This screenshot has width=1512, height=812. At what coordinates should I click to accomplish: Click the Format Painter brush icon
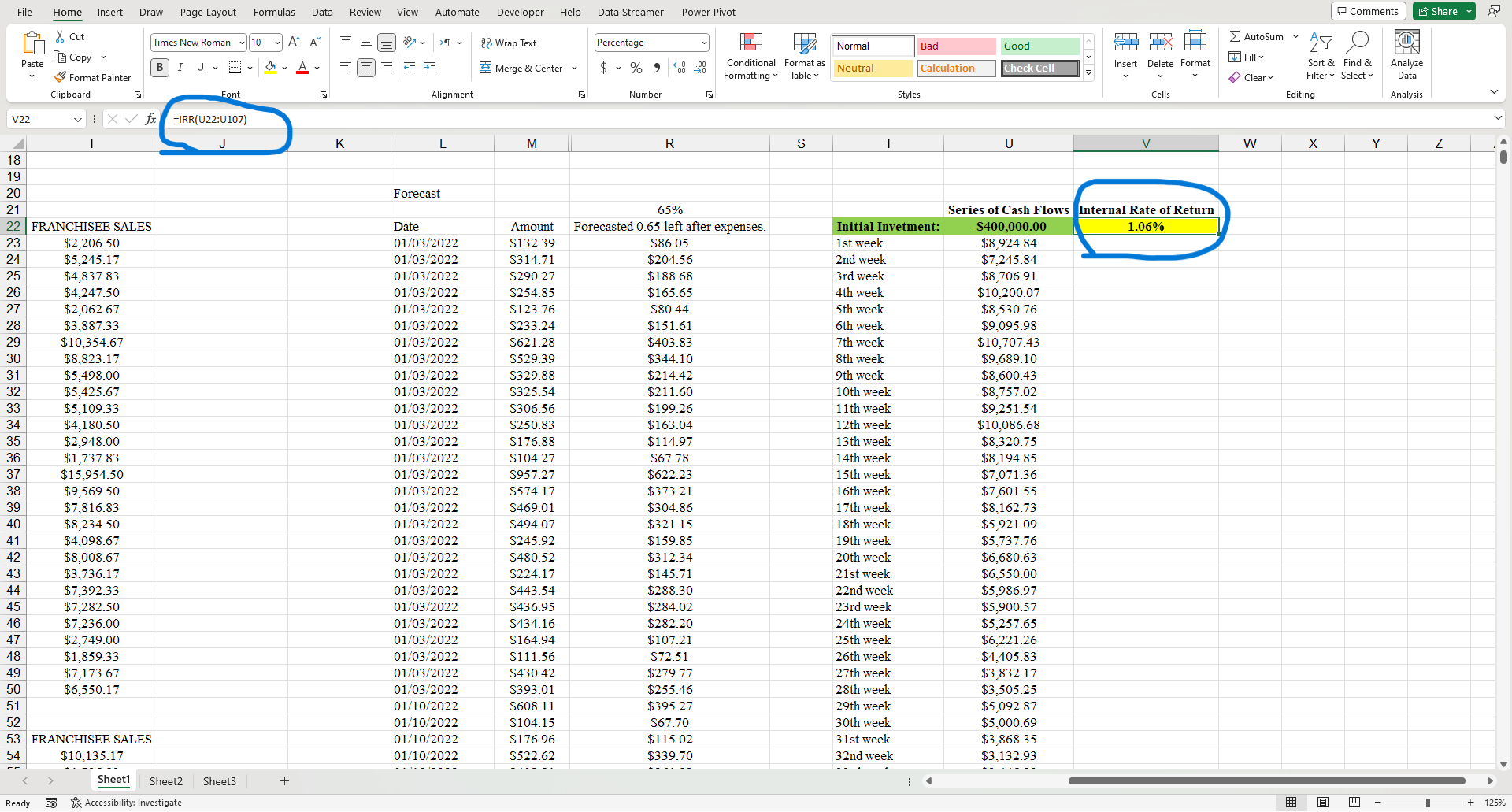(60, 77)
